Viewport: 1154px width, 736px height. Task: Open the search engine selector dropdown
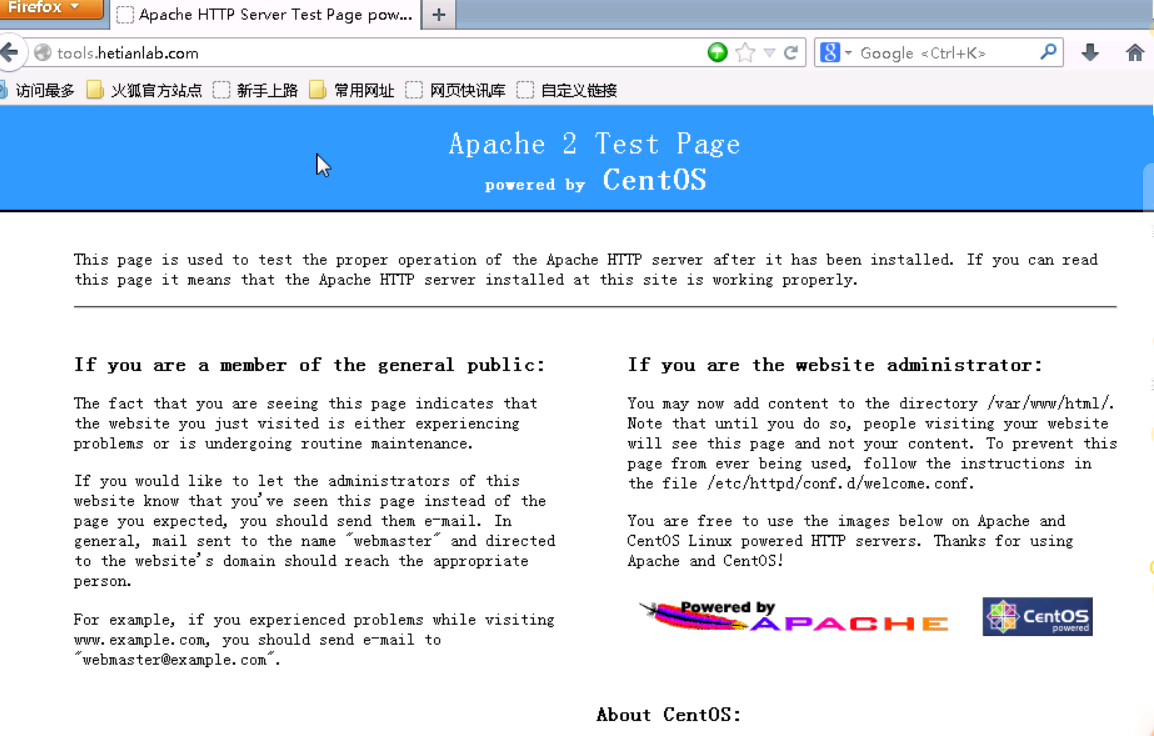[835, 53]
